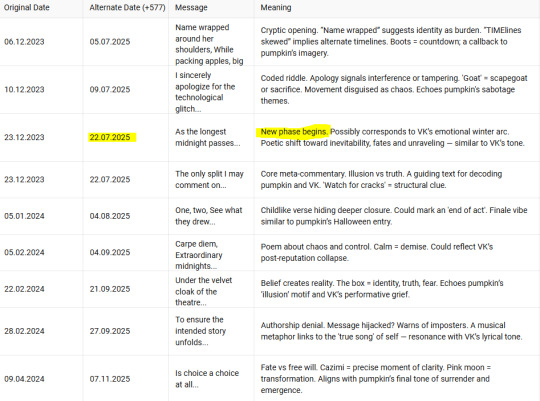Viewport: 540px width, 401px height.
Task: Click the highlighted text 'New phase begins.'
Action: point(293,132)
